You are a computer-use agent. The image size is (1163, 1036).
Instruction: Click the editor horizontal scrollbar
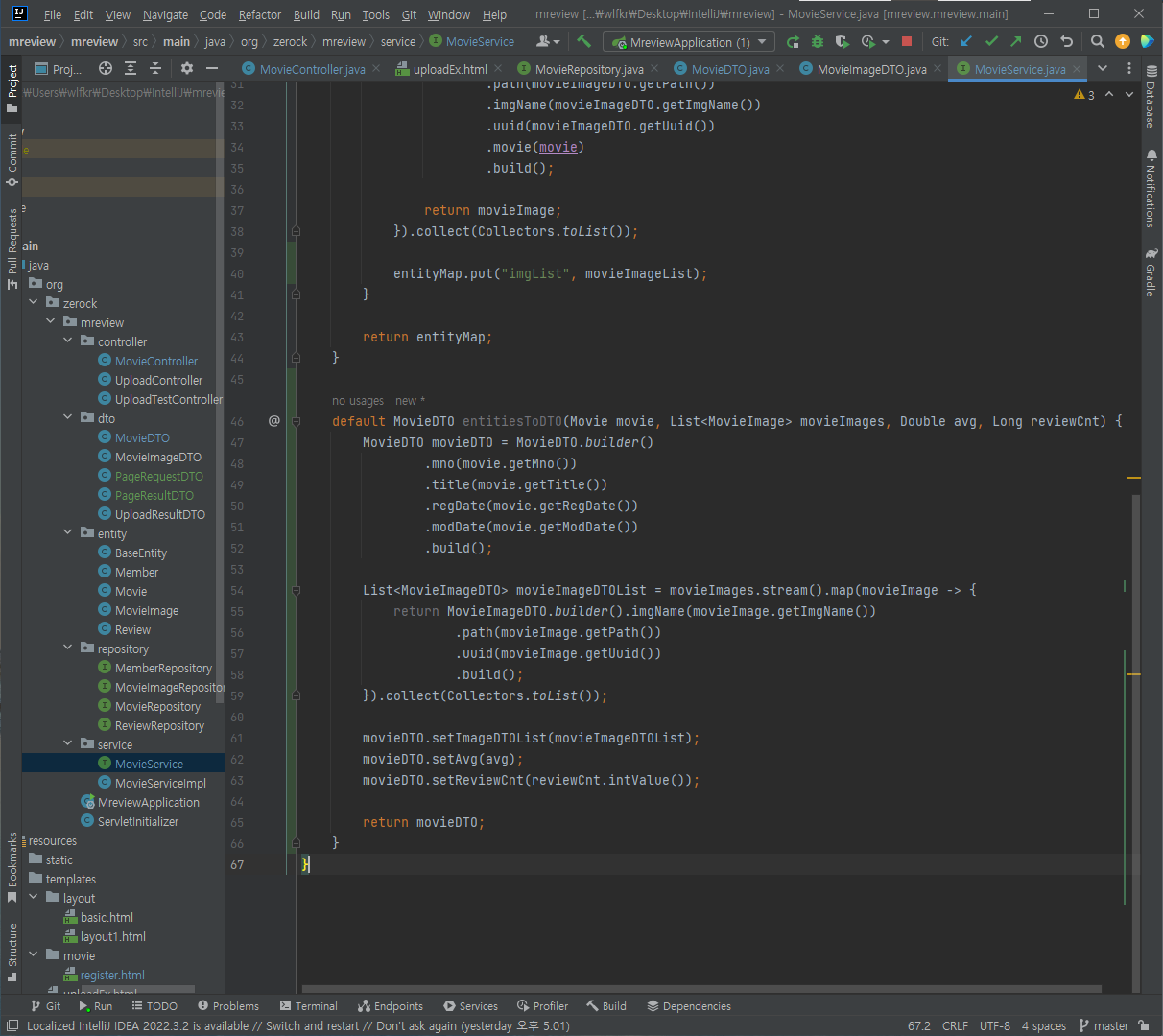click(x=701, y=989)
